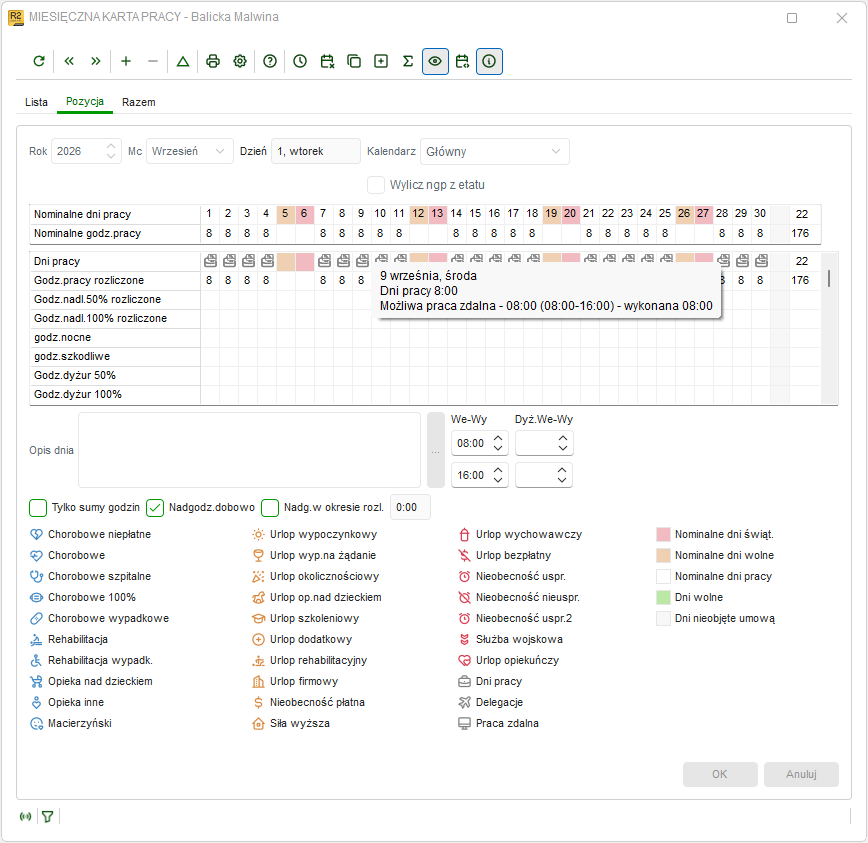Click the Dzień field showing '1, wtorek'

[316, 151]
